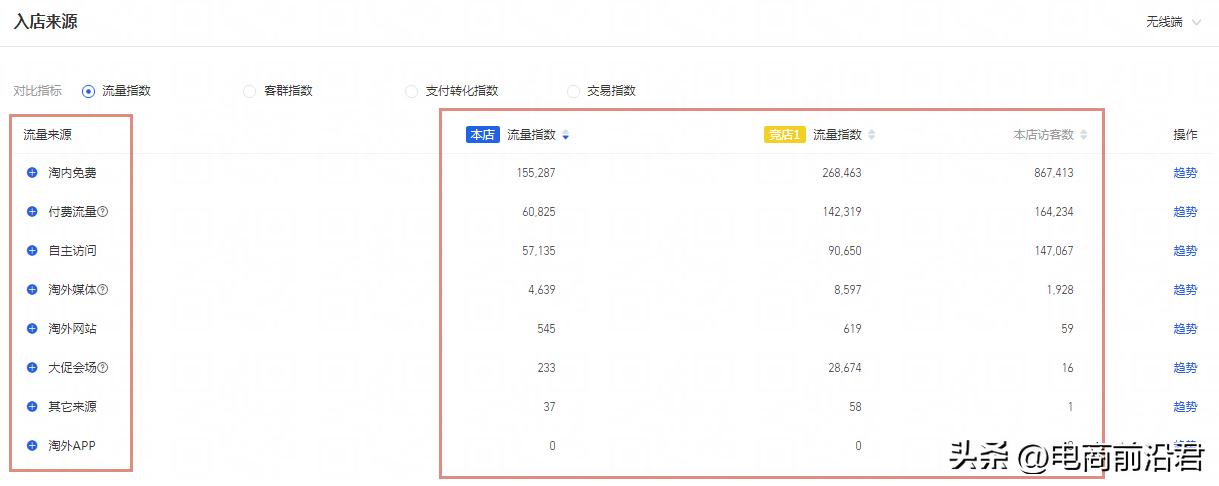The width and height of the screenshot is (1219, 486).
Task: View 趋势 for 付费流量 row
Action: click(x=1185, y=212)
